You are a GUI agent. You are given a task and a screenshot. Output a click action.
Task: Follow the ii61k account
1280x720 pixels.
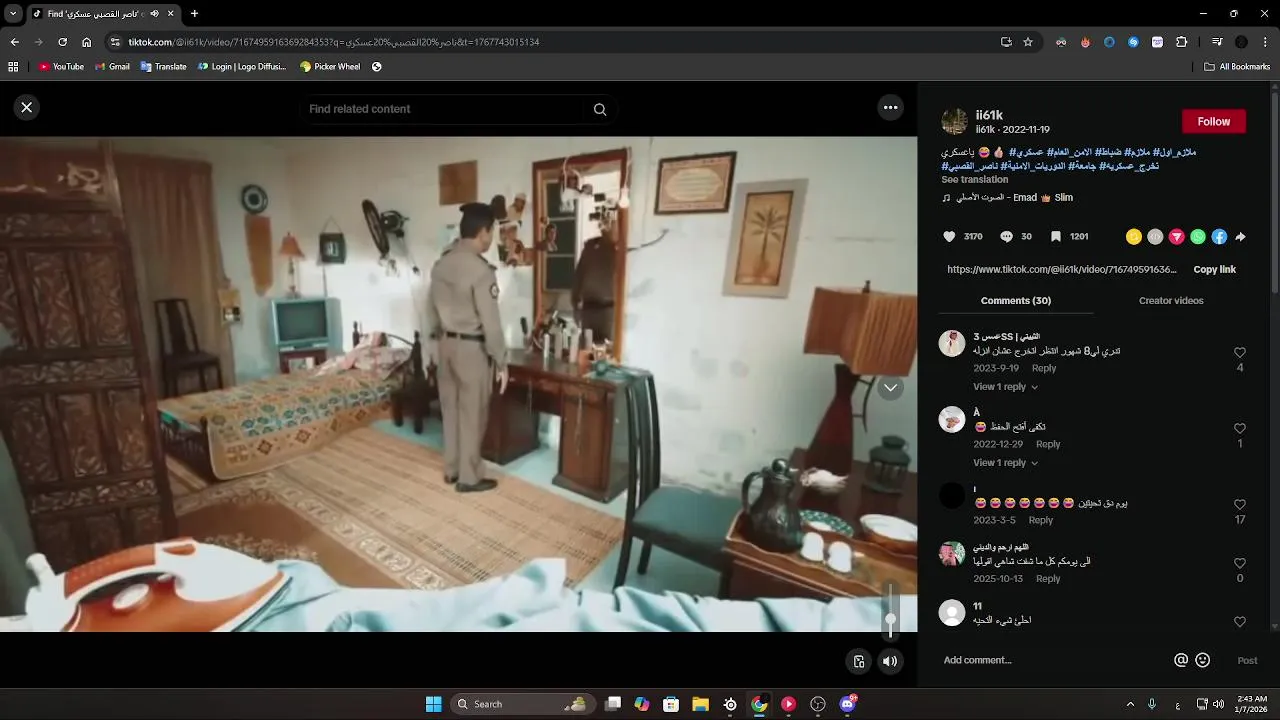pyautogui.click(x=1213, y=121)
